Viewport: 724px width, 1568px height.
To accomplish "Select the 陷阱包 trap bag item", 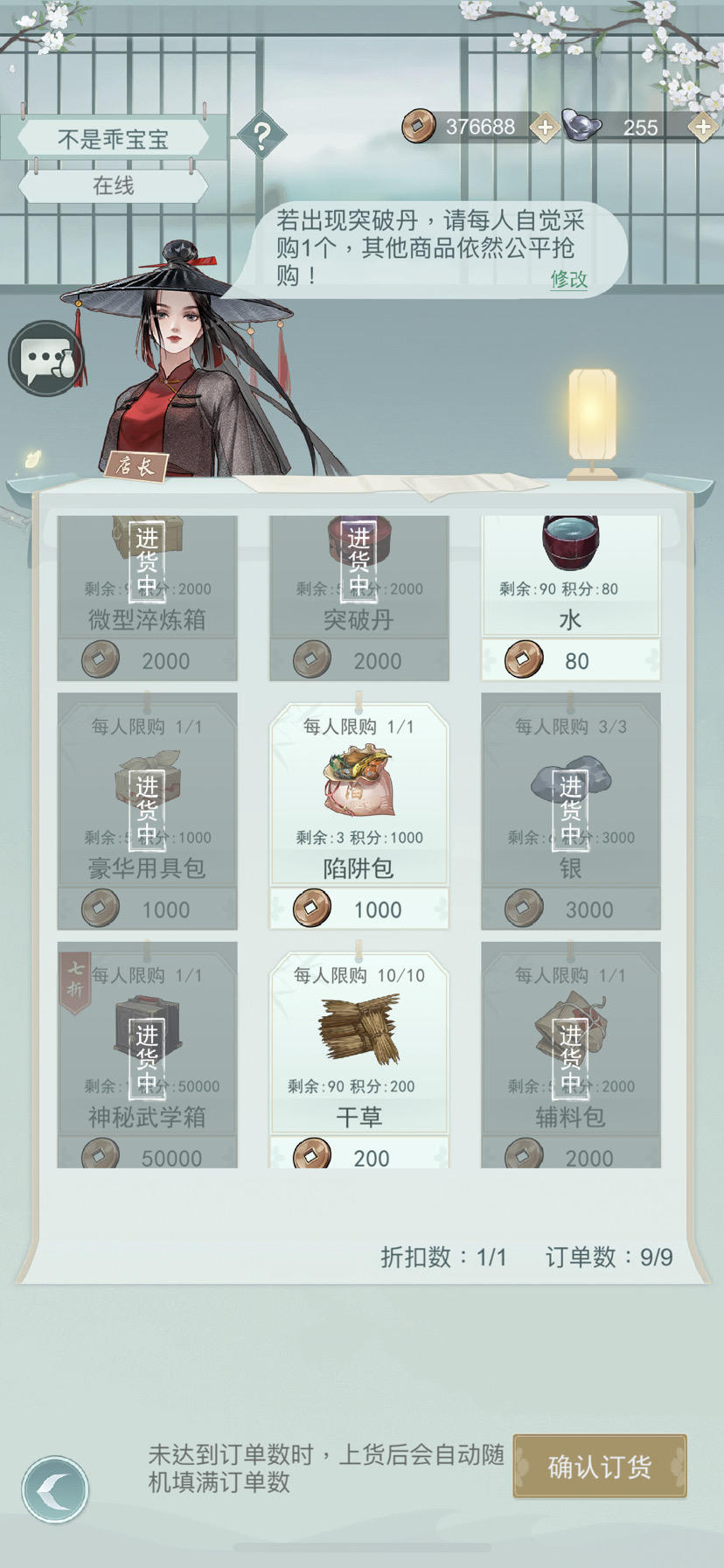I will pos(359,794).
